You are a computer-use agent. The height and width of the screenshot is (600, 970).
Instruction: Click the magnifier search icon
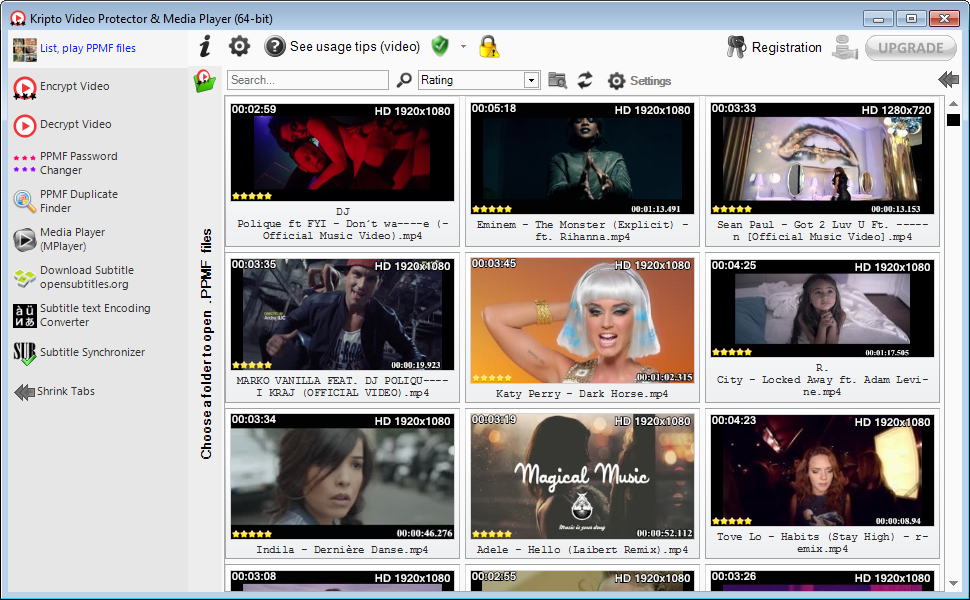point(404,80)
